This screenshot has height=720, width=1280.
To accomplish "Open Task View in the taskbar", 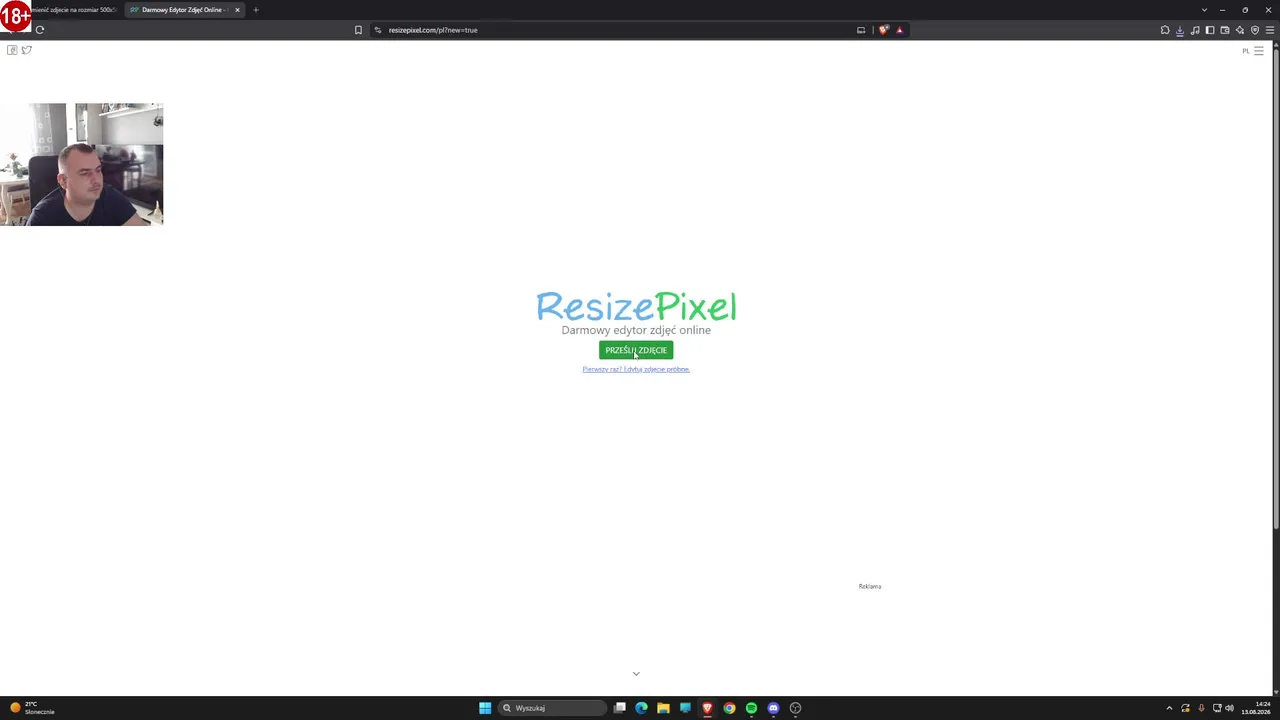I will 620,708.
